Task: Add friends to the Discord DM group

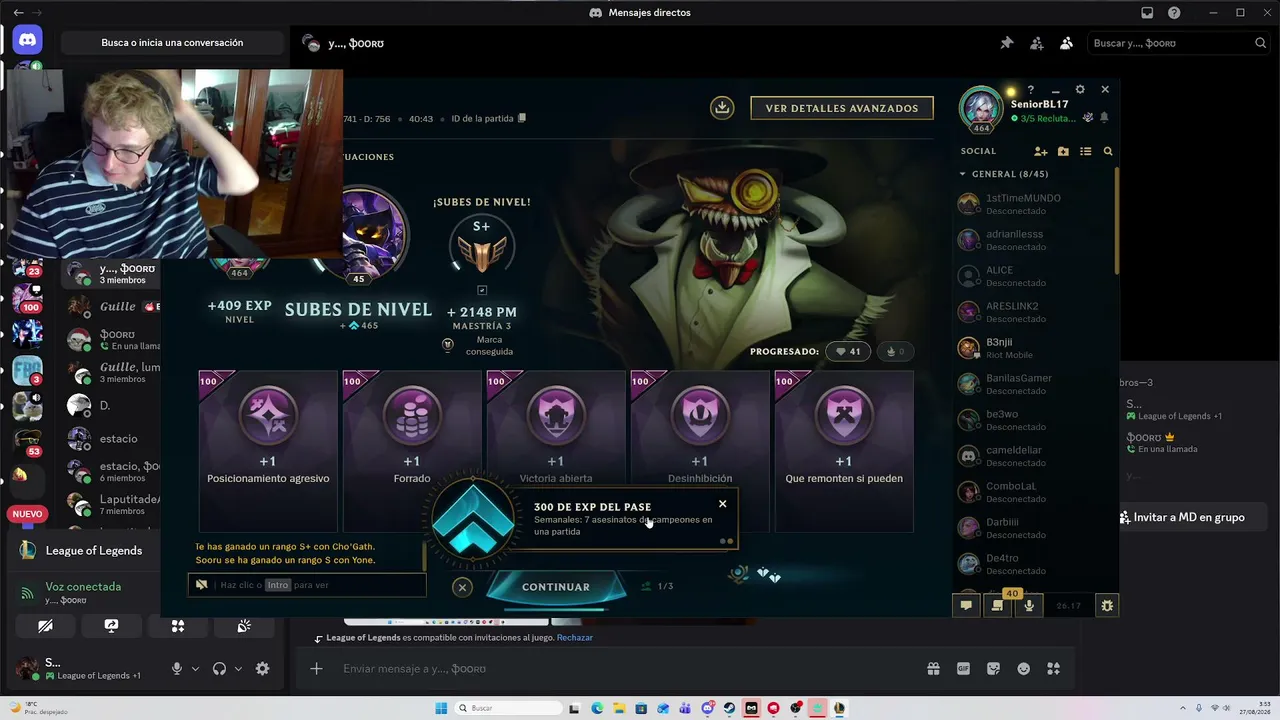Action: [x=1037, y=43]
